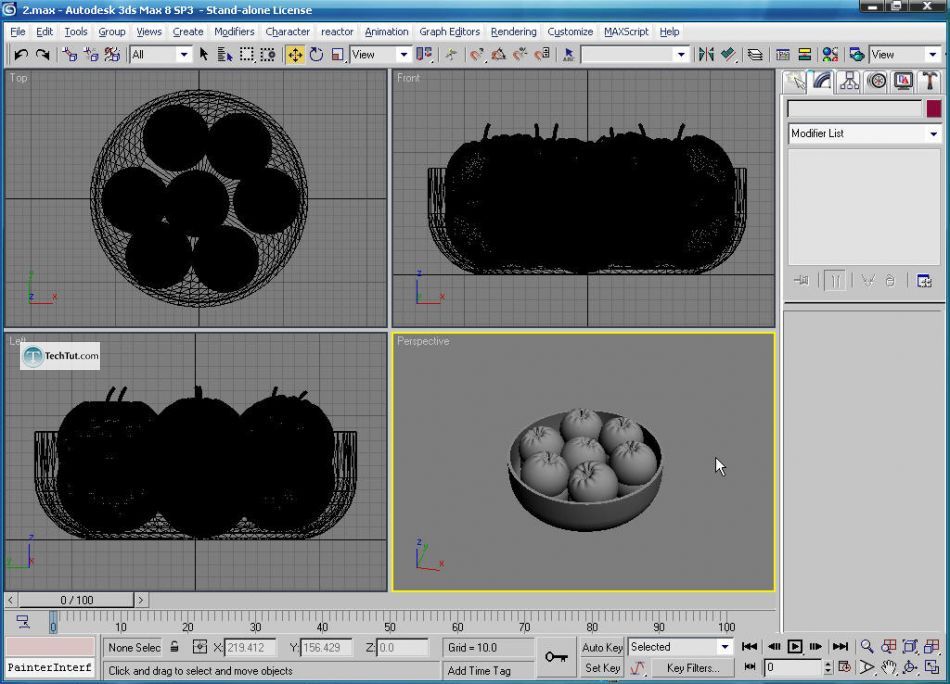Open the Curve Editor icon

pyautogui.click(x=783, y=55)
